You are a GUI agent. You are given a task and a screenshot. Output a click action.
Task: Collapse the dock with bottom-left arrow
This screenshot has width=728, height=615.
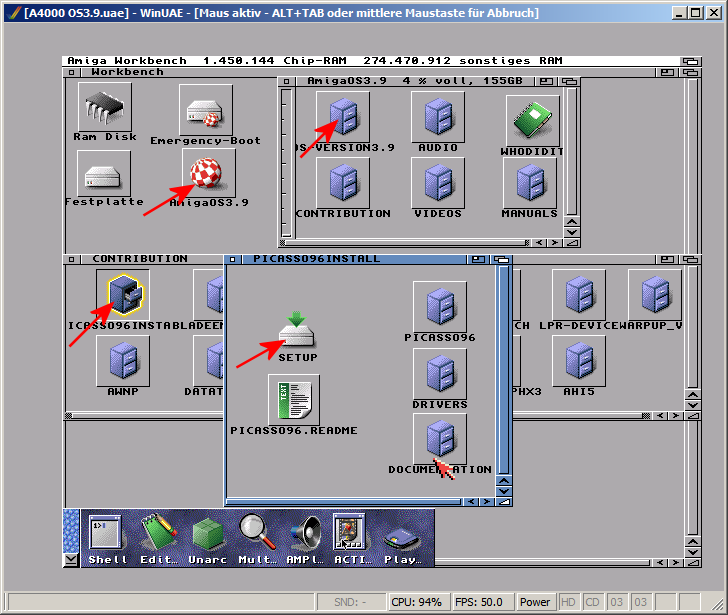[x=71, y=559]
